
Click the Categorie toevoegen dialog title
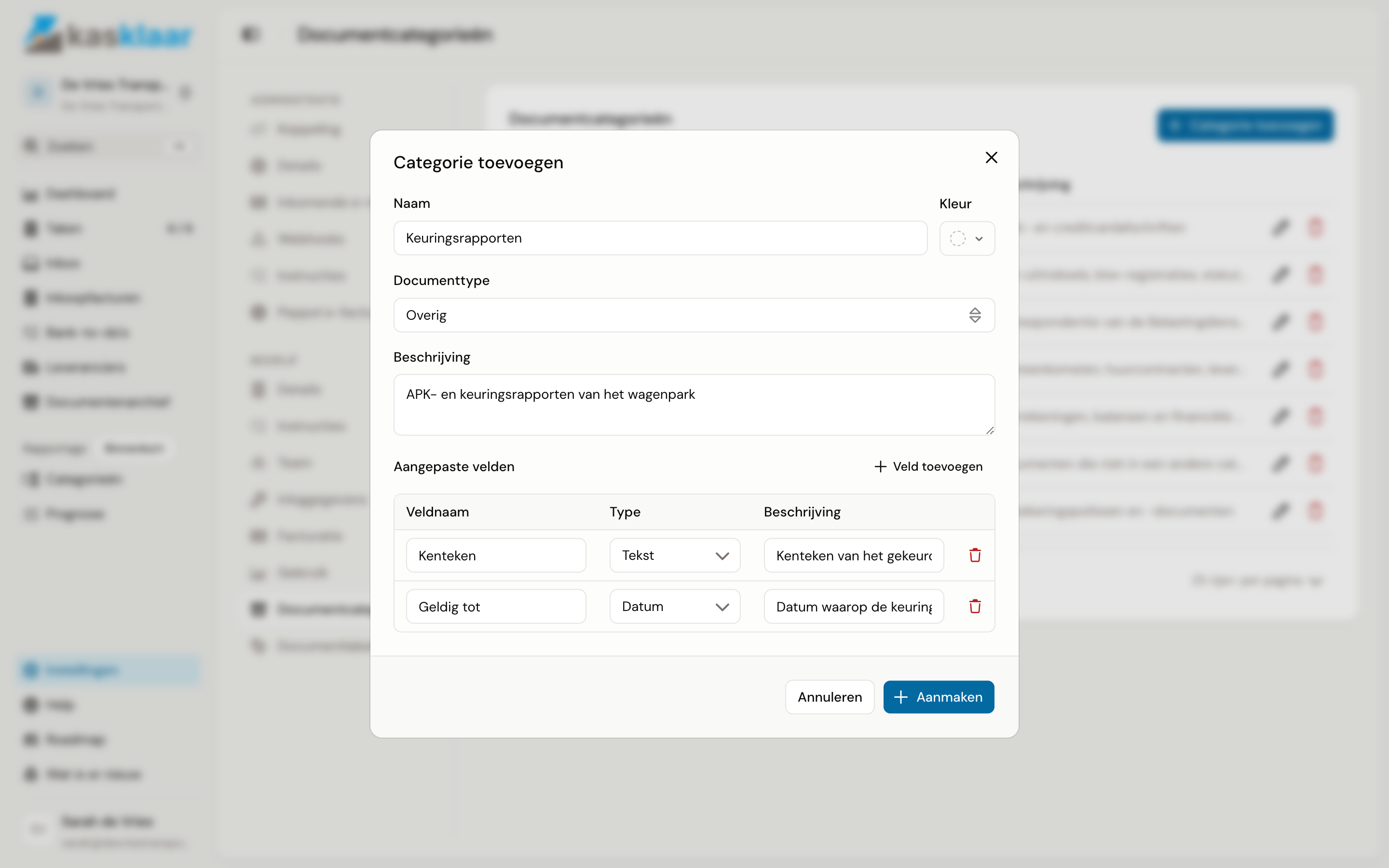coord(478,163)
